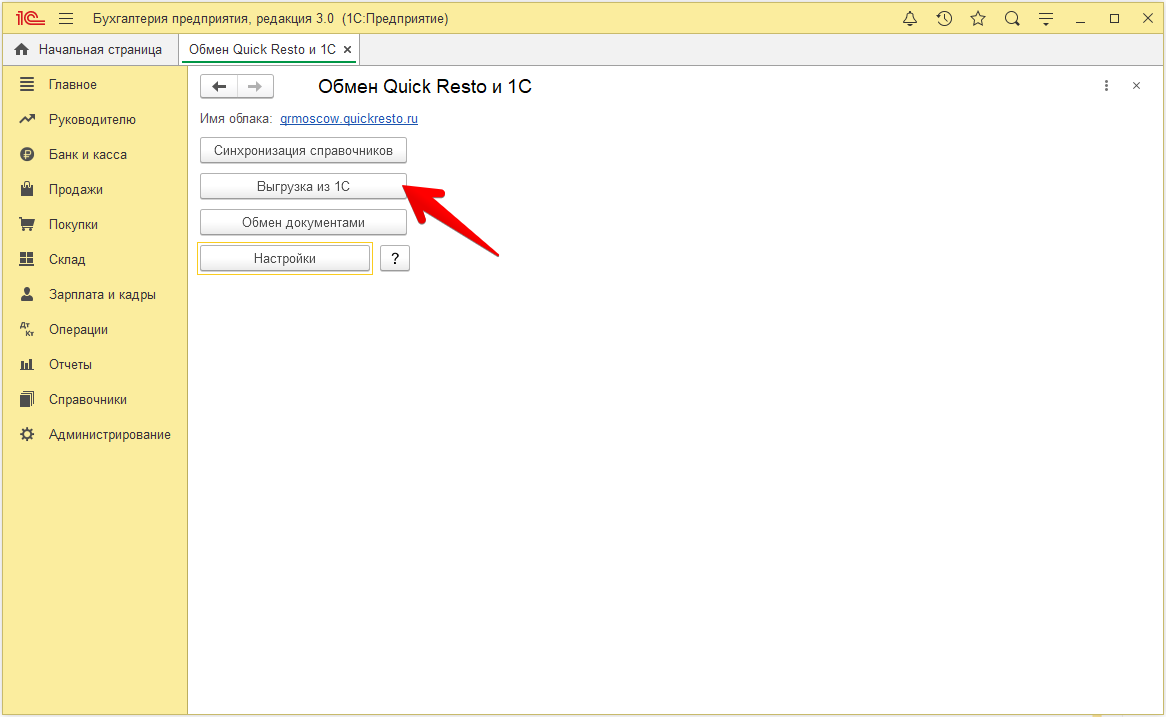Click the back arrow navigation button
Viewport: 1166px width, 717px height.
click(x=219, y=86)
